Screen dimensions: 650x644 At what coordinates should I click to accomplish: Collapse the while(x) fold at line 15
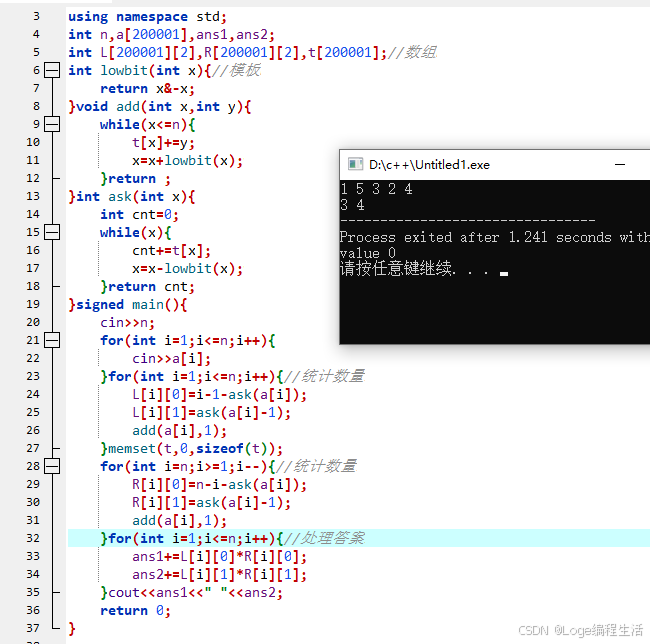[52, 232]
